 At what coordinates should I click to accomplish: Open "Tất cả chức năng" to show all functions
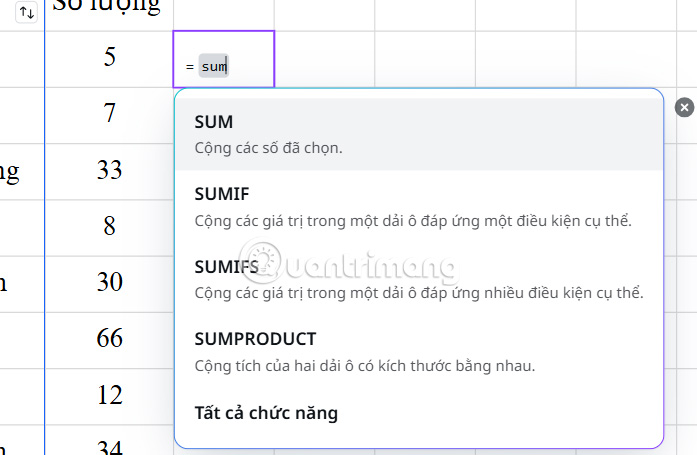266,412
